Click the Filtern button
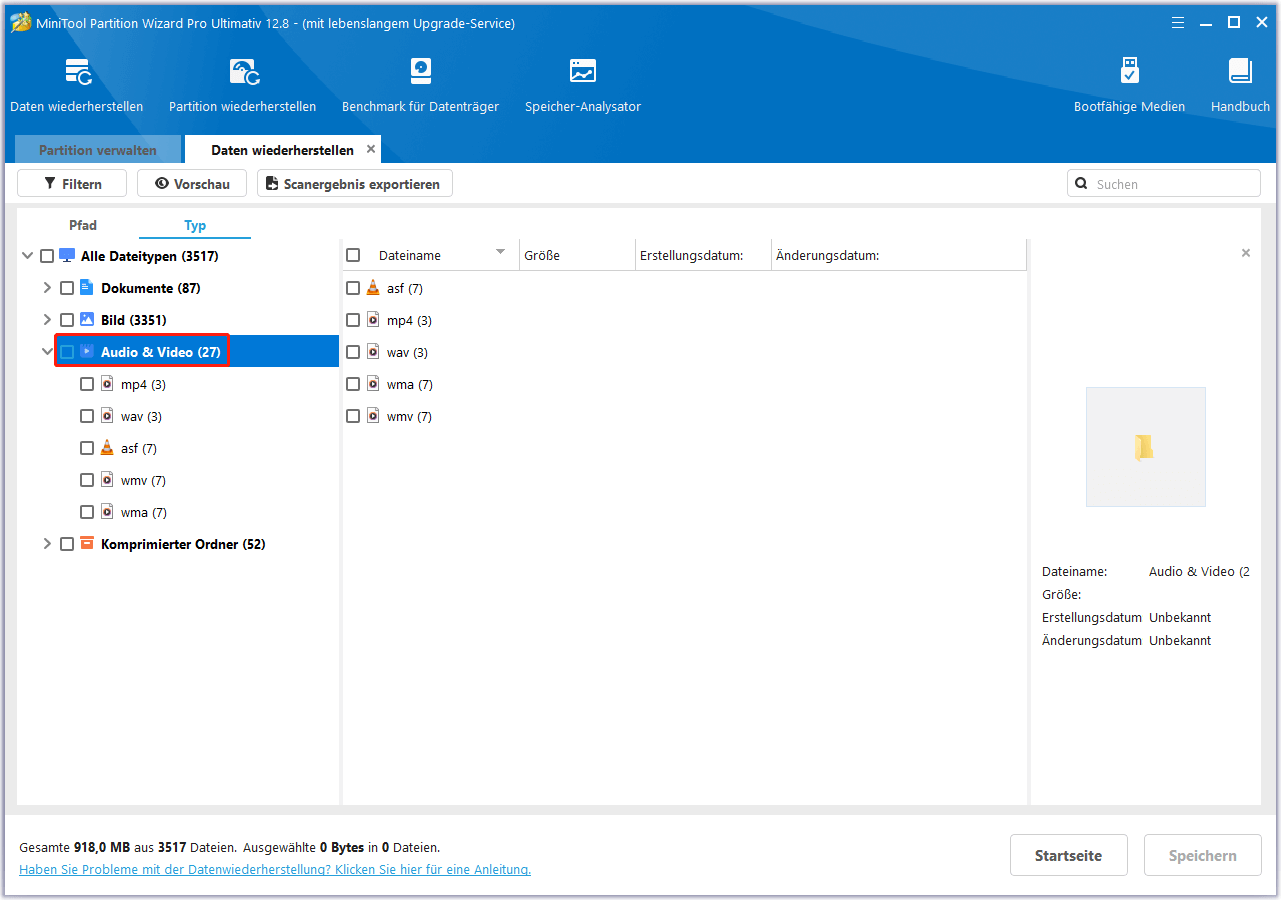1281x900 pixels. (72, 184)
